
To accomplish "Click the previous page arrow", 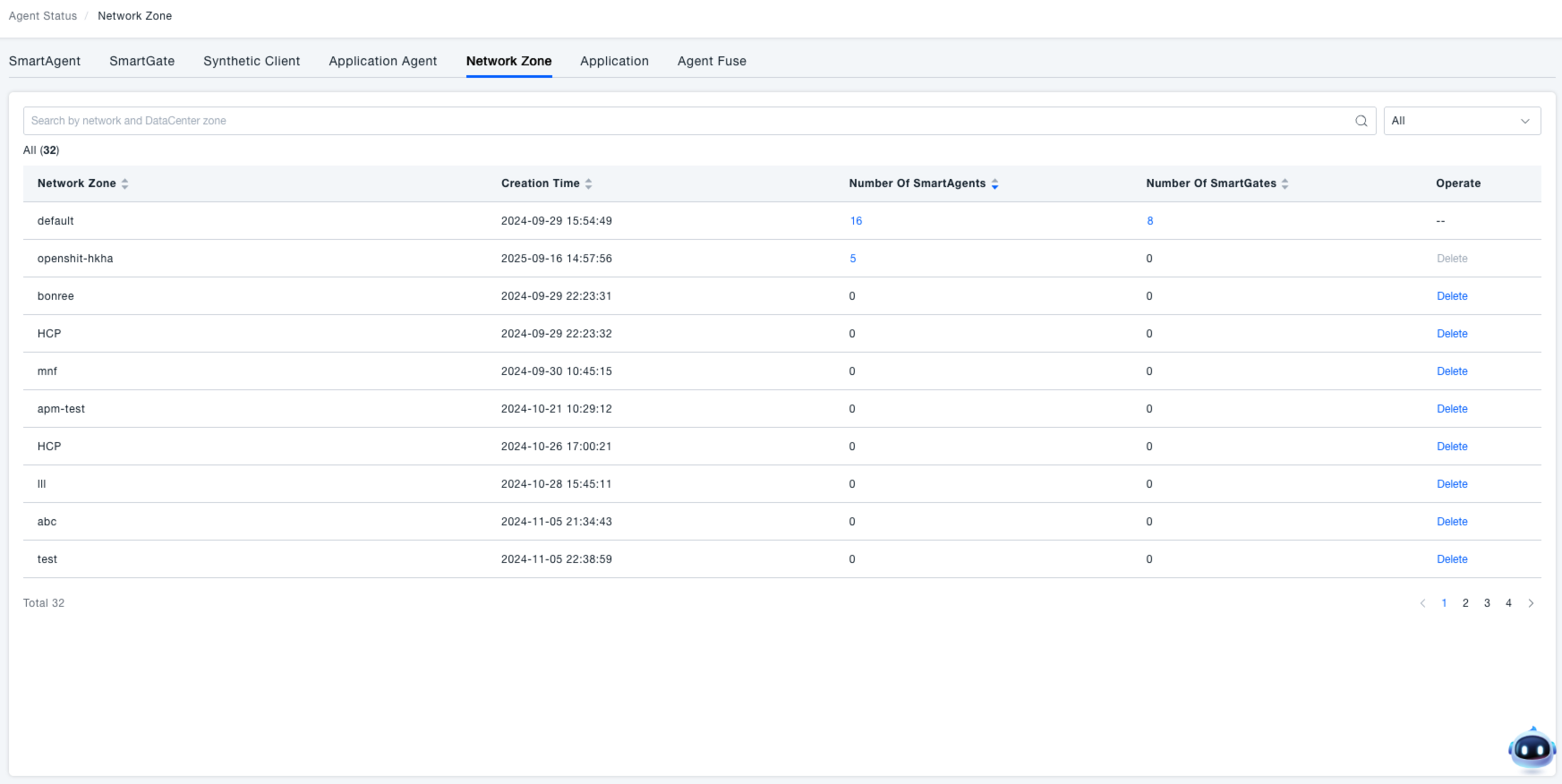I will (x=1422, y=603).
